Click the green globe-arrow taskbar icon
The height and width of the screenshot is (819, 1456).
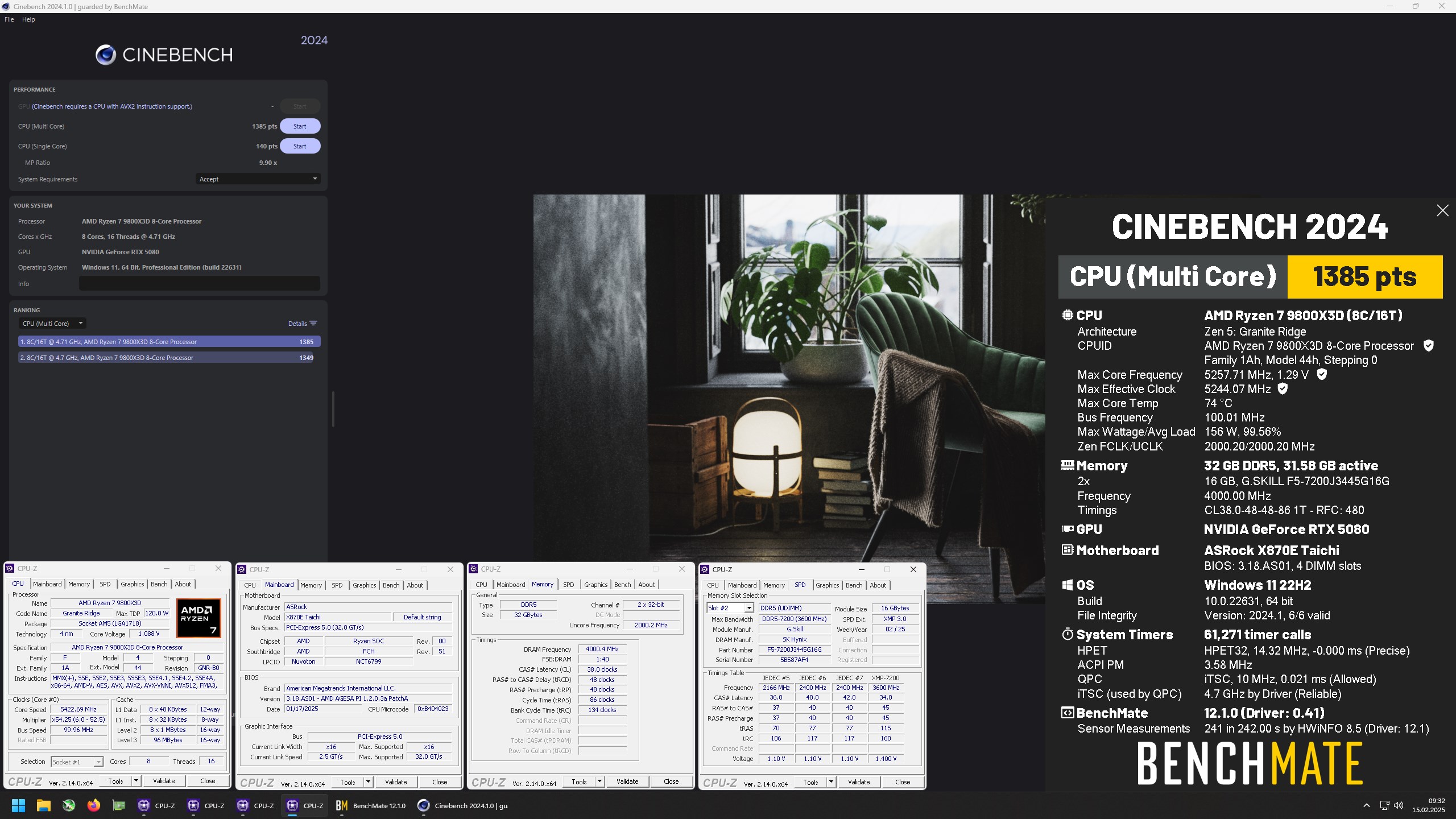[x=69, y=805]
